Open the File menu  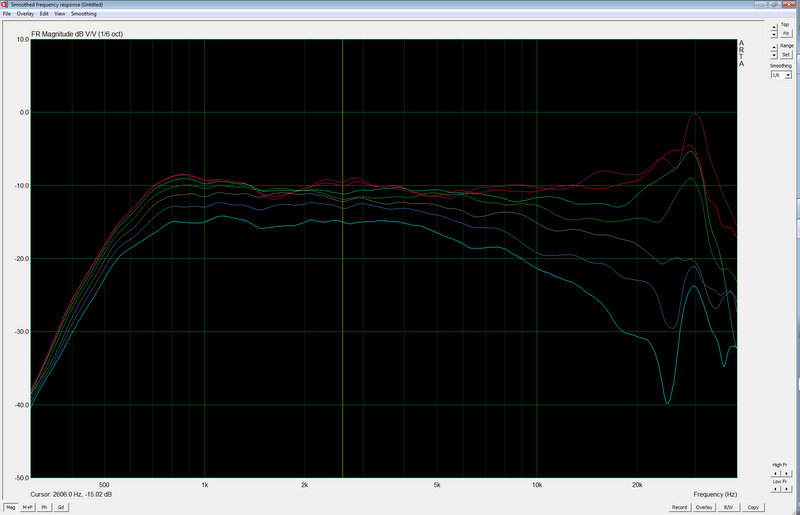[7, 14]
